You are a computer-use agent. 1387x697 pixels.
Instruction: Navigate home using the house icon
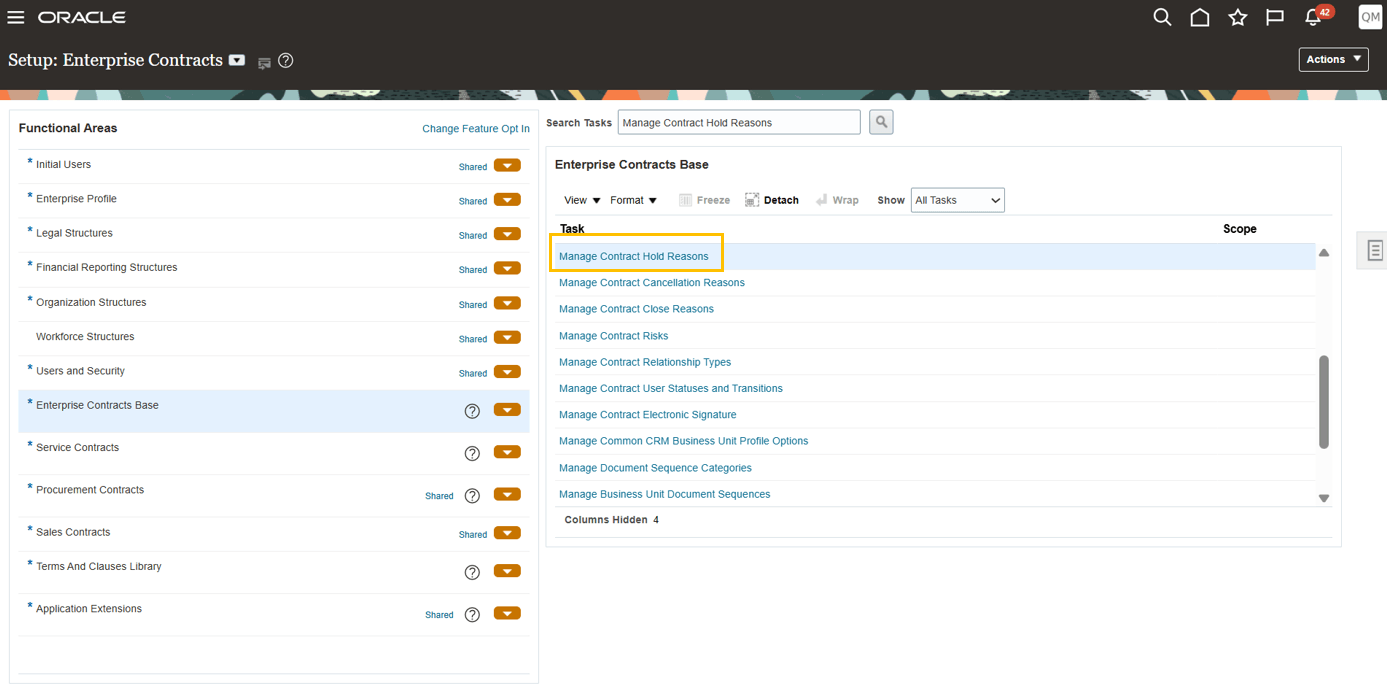coord(1200,17)
